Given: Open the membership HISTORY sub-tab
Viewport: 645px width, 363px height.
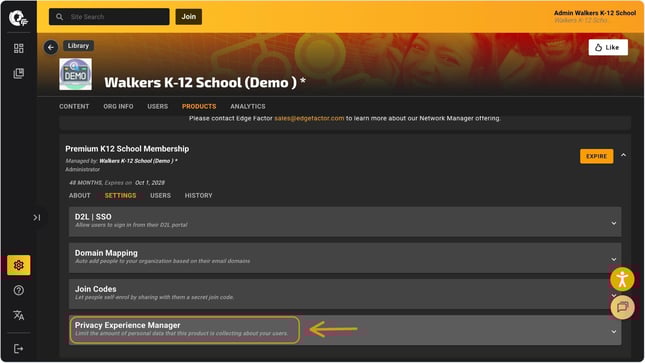Looking at the screenshot, I should 198,195.
